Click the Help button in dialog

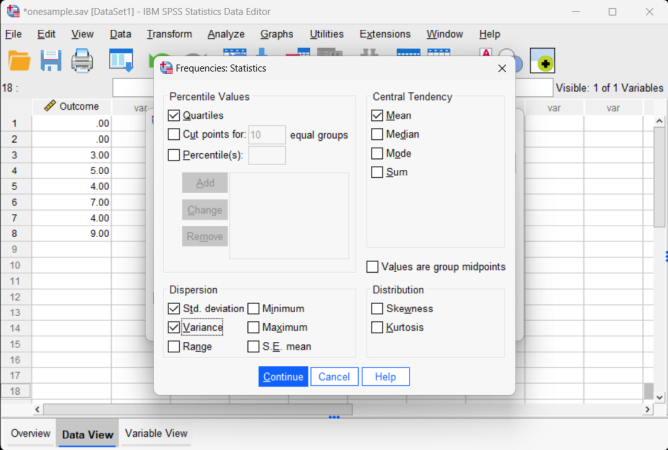[386, 377]
